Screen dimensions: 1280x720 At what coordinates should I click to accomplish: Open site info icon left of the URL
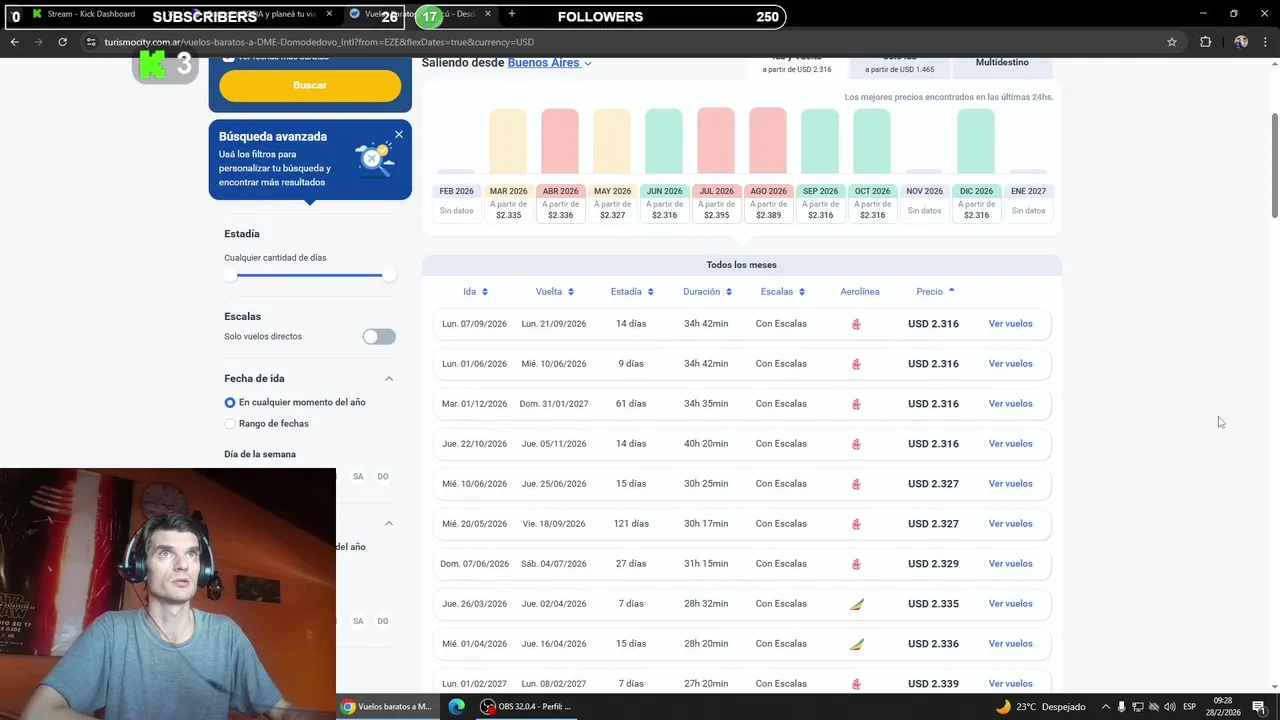point(91,42)
